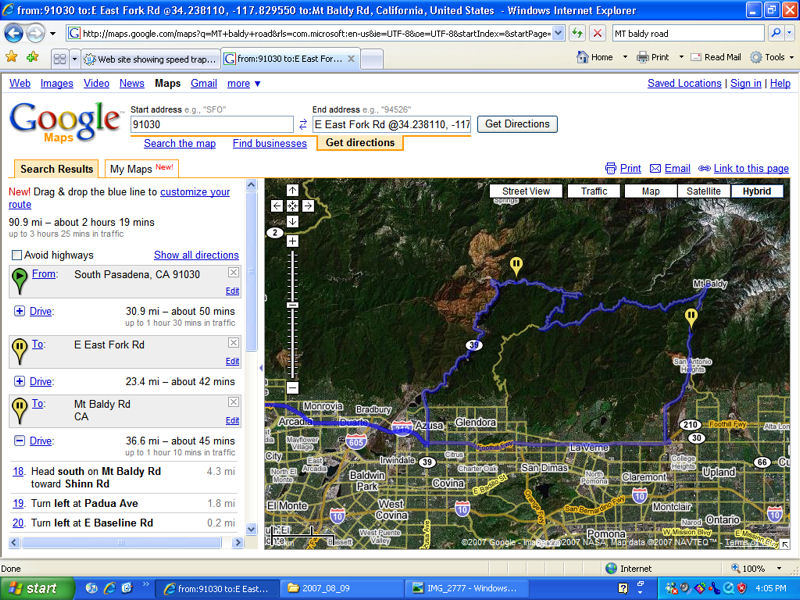The width and height of the screenshot is (800, 600).
Task: Pan the map right with the arrow
Action: click(x=308, y=206)
